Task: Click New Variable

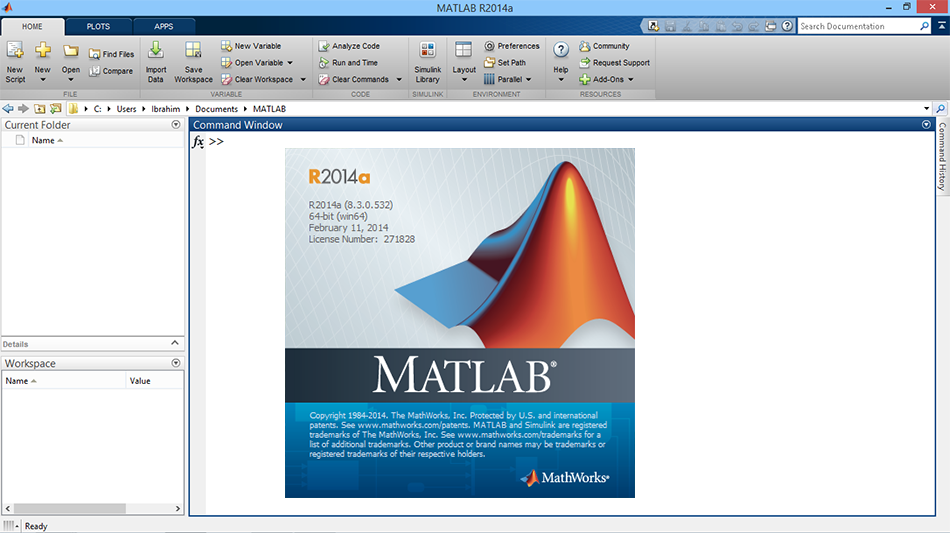Action: tap(251, 46)
